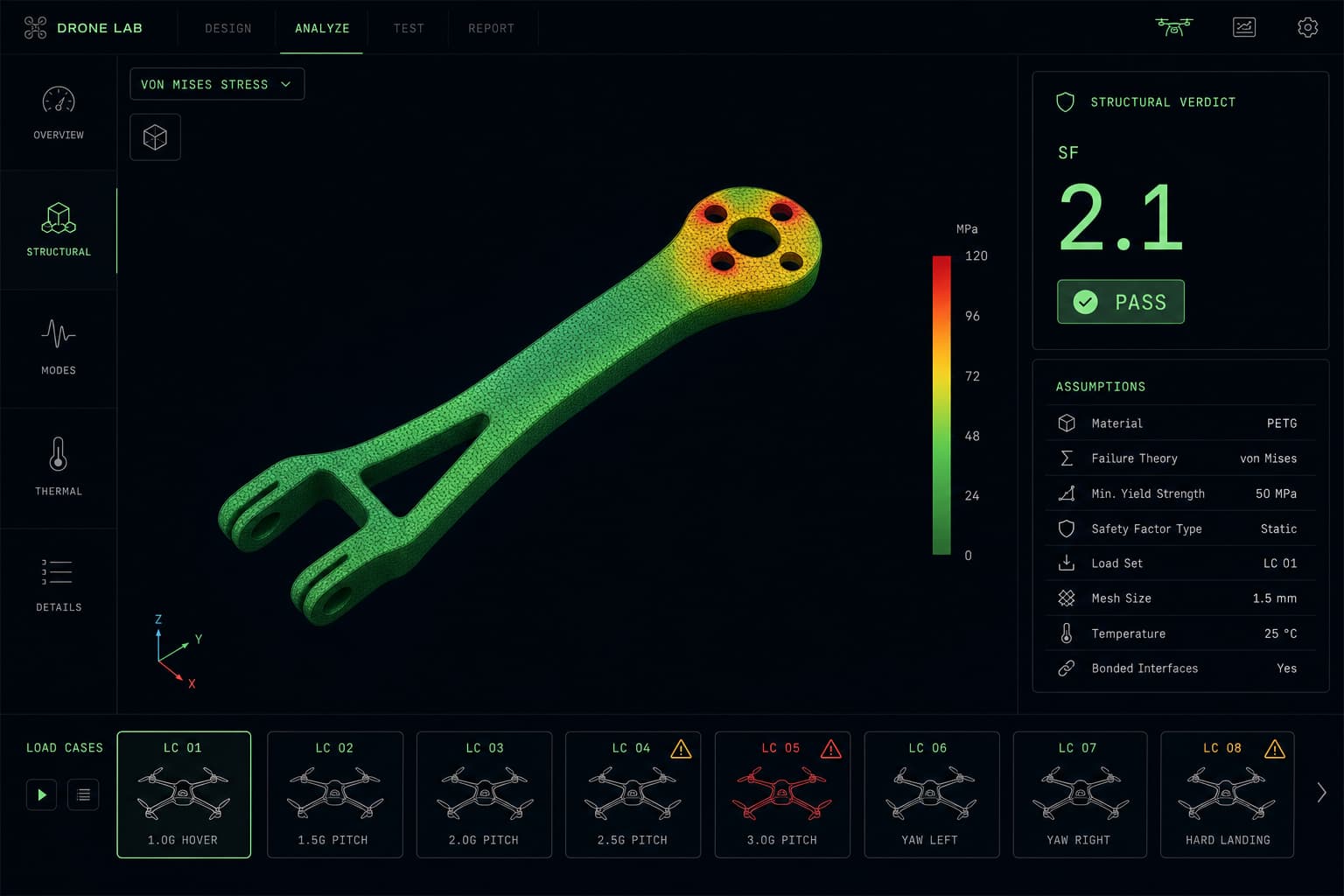Select Structural analysis in sidebar
The height and width of the screenshot is (896, 1344).
tap(59, 229)
